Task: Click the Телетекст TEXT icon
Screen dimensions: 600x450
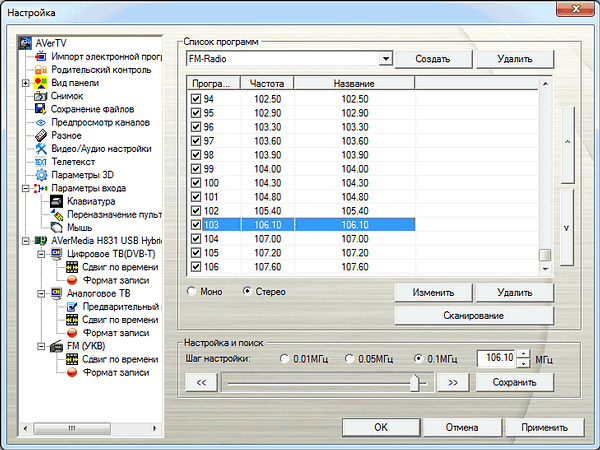Action: pyautogui.click(x=41, y=162)
